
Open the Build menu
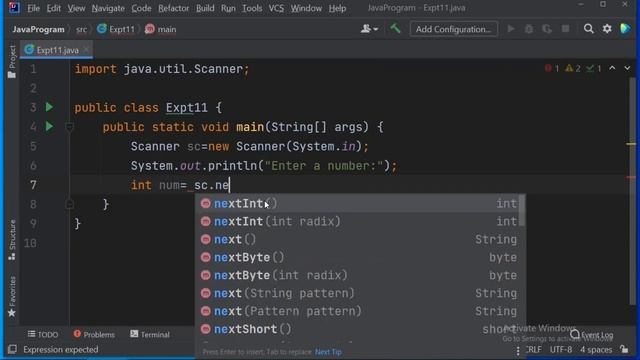coord(205,8)
